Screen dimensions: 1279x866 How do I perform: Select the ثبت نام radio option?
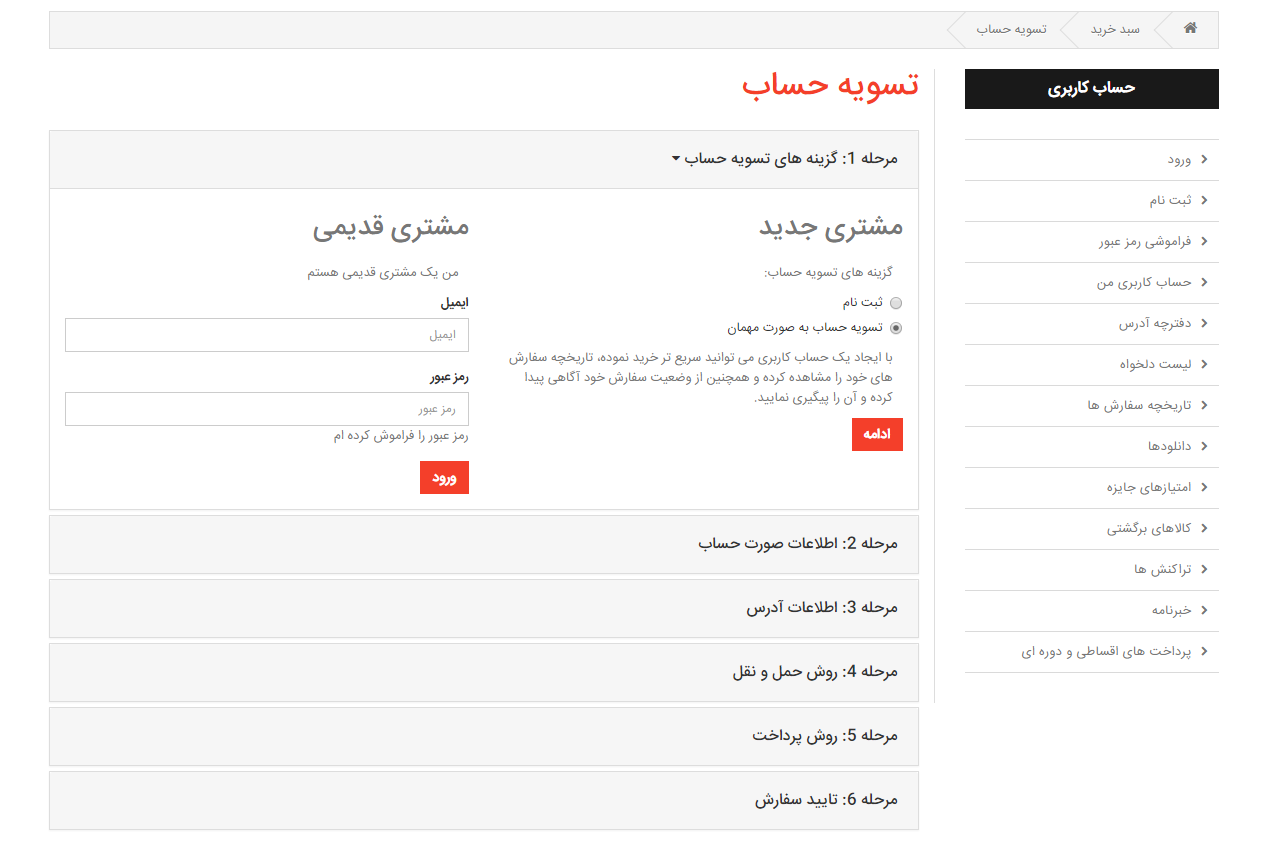coord(896,303)
